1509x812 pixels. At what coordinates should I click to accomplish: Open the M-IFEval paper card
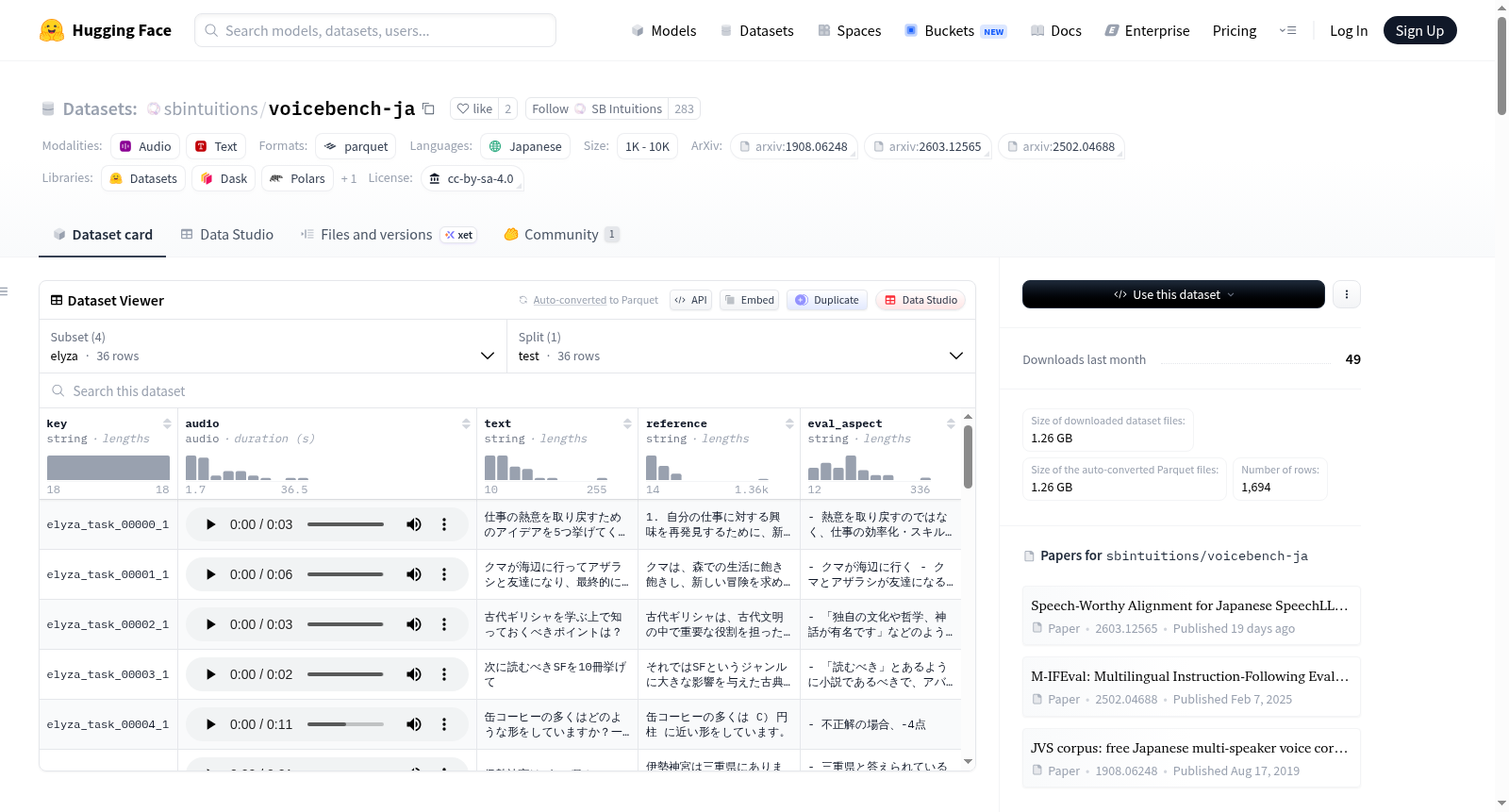coord(1191,687)
